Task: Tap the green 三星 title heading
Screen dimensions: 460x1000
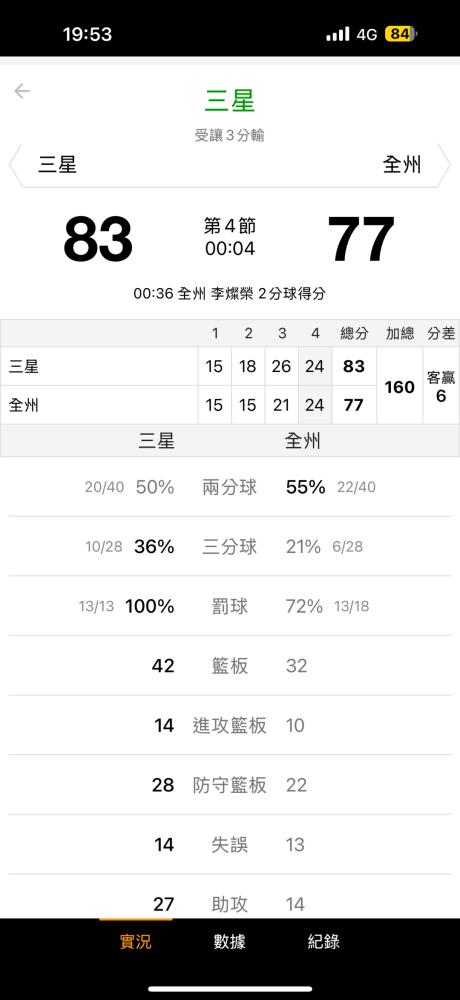Action: click(230, 101)
